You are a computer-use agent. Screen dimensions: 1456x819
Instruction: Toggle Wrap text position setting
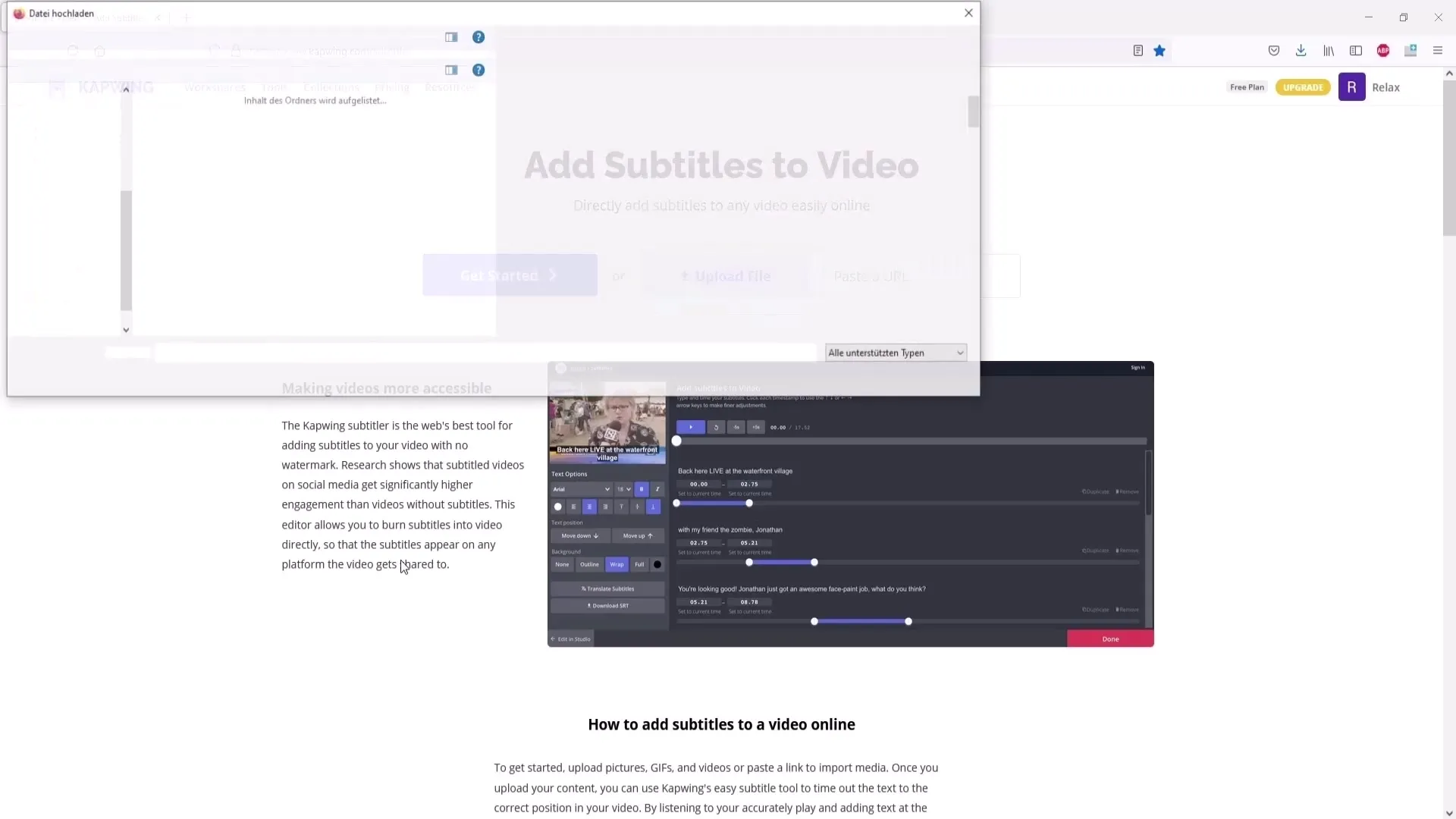[617, 564]
